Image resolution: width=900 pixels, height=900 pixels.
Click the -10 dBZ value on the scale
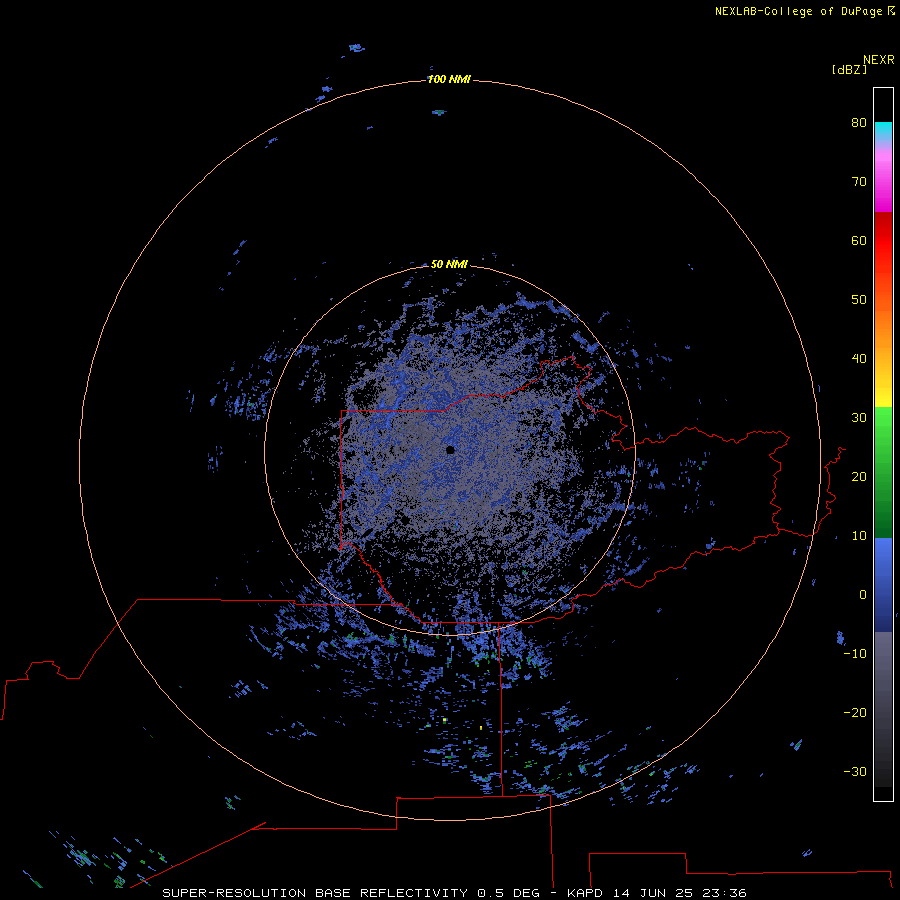tap(855, 653)
